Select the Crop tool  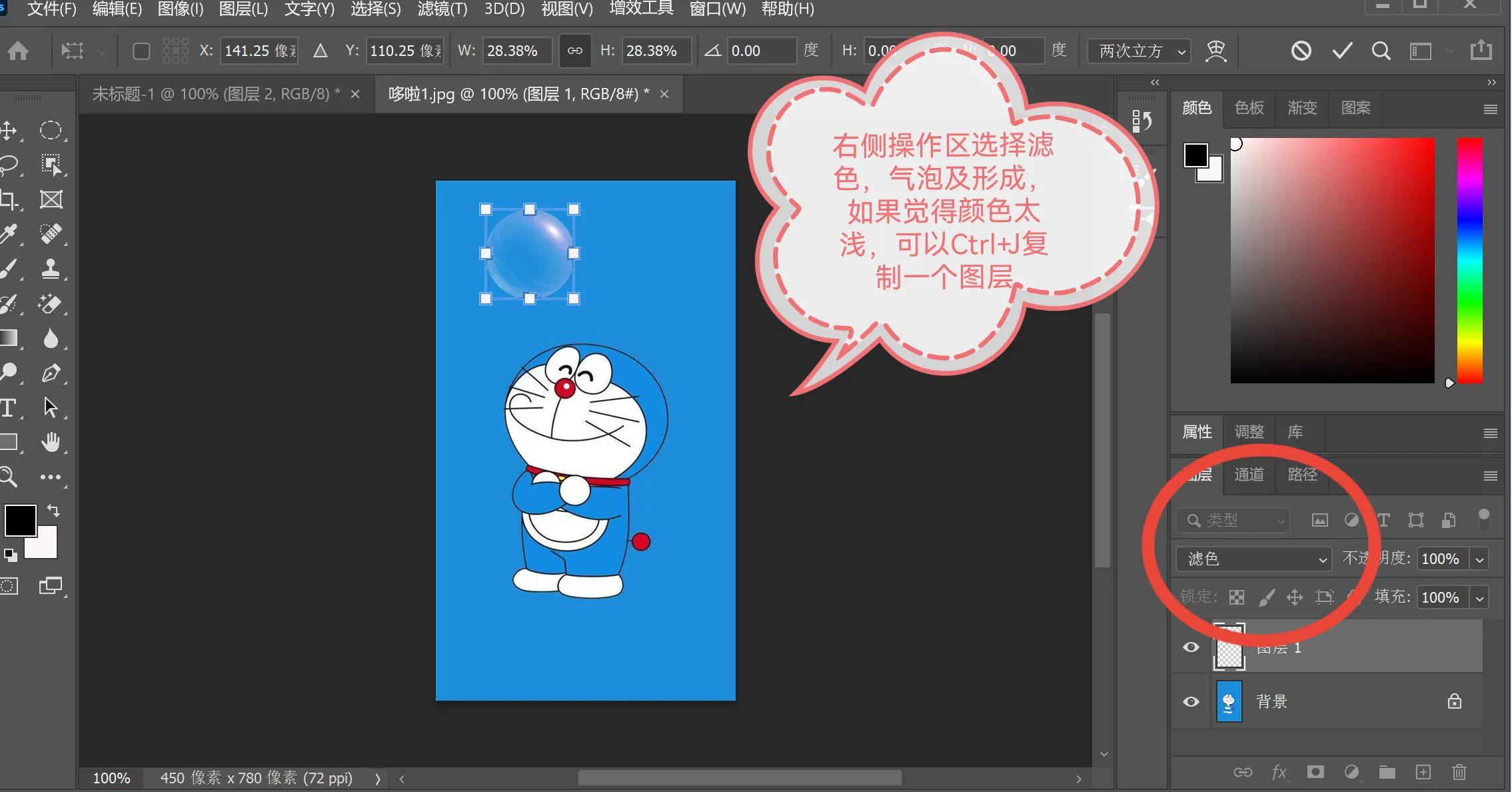(9, 199)
